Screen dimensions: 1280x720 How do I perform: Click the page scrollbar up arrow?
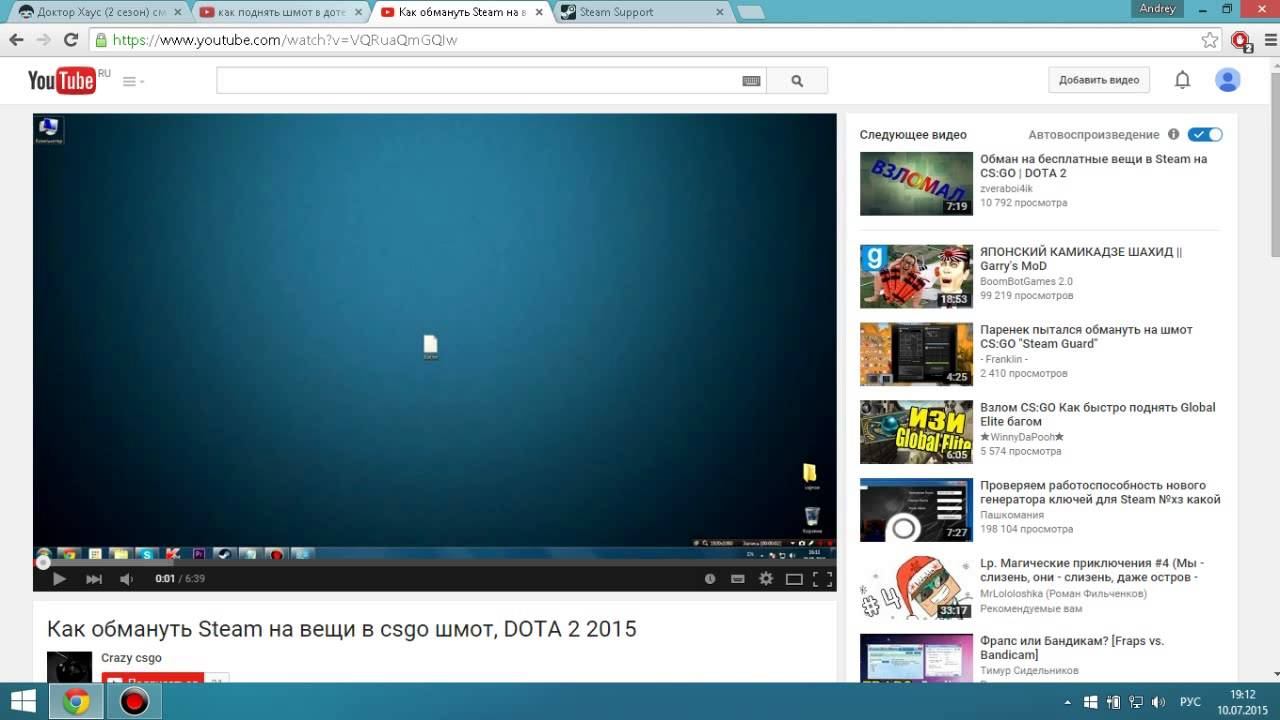[1273, 65]
